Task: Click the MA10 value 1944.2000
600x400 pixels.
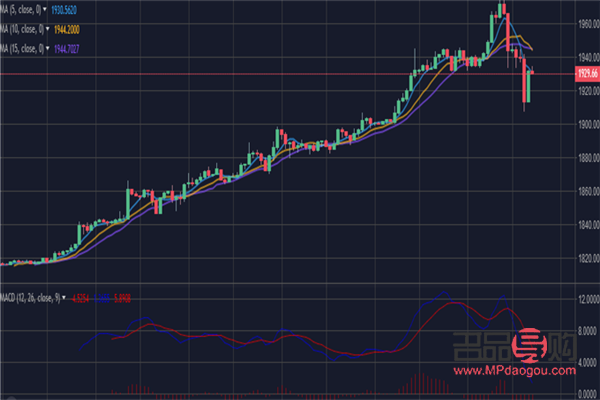Action: [x=67, y=29]
